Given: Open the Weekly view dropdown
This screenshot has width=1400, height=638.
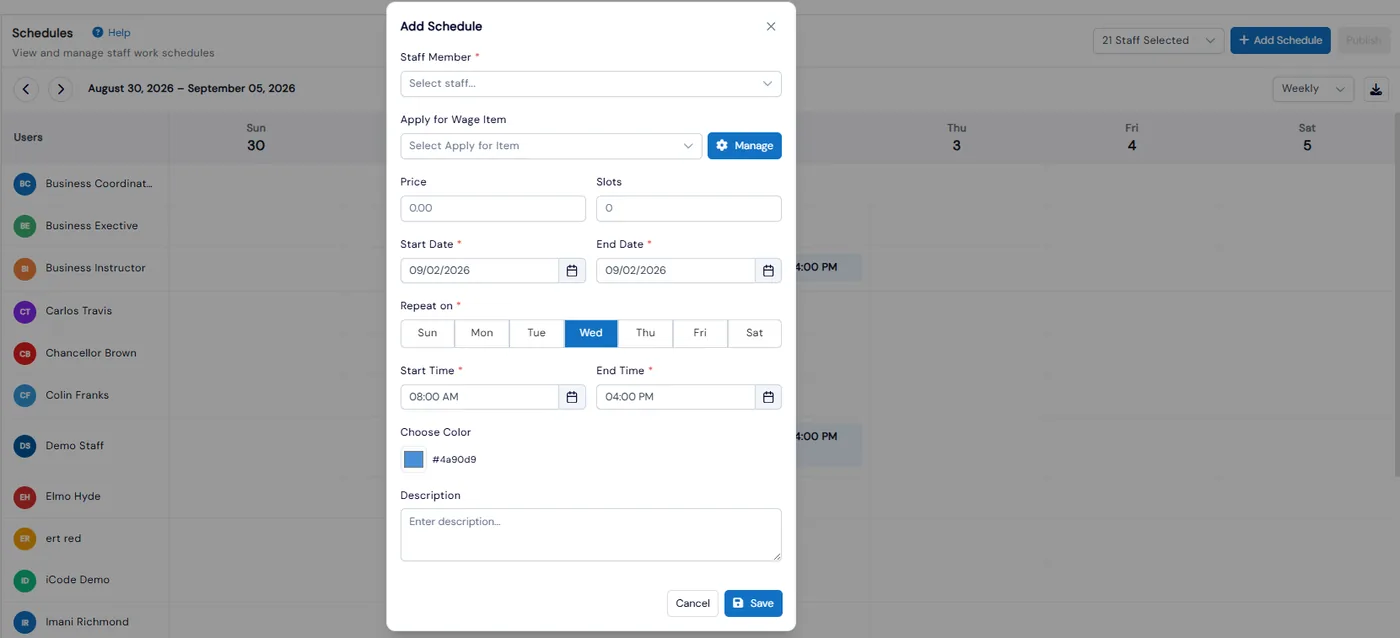Looking at the screenshot, I should click(1314, 89).
